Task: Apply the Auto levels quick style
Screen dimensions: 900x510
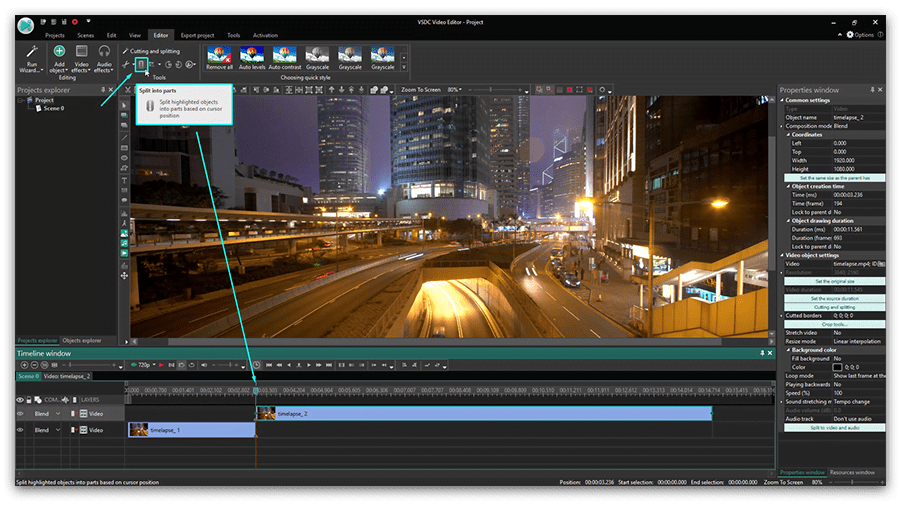Action: click(x=252, y=59)
